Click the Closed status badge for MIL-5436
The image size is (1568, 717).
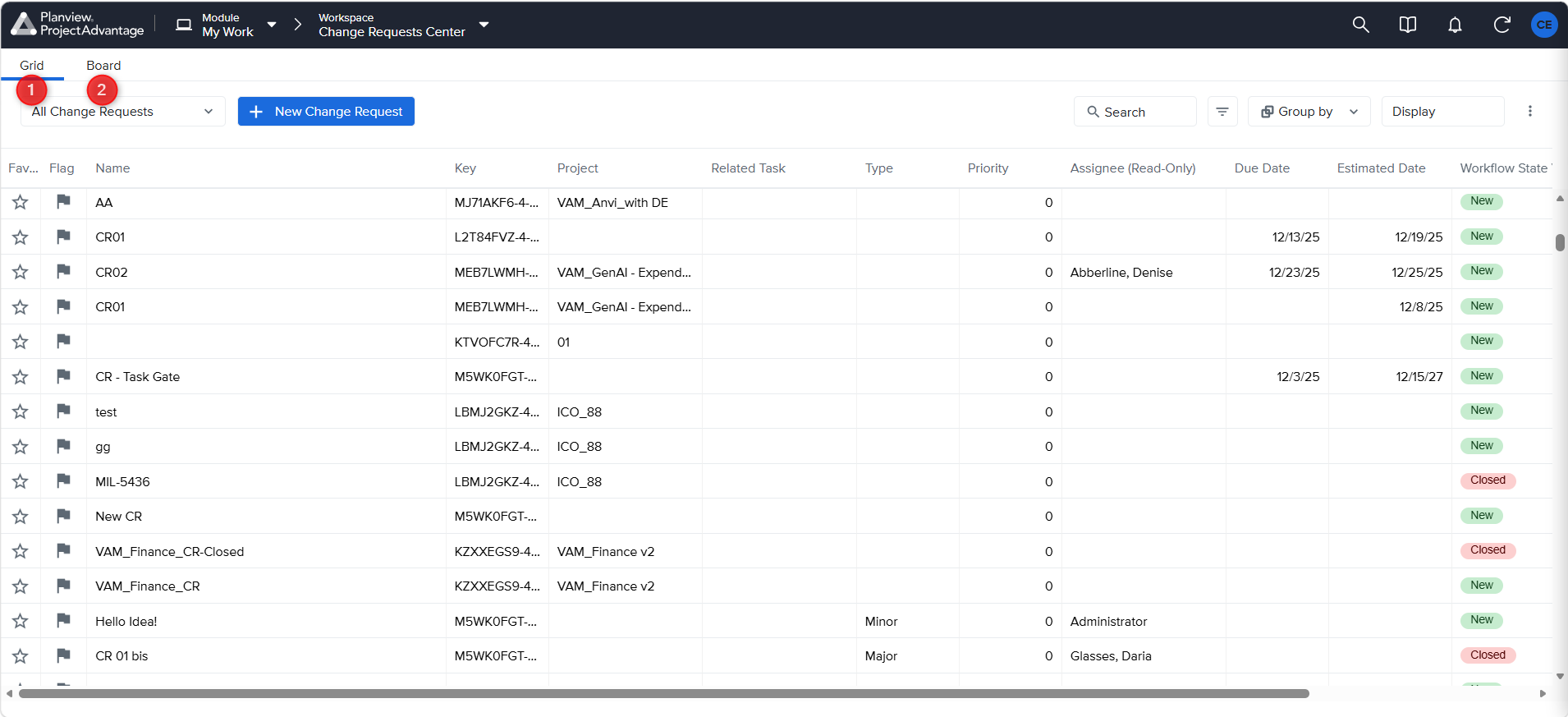tap(1488, 480)
